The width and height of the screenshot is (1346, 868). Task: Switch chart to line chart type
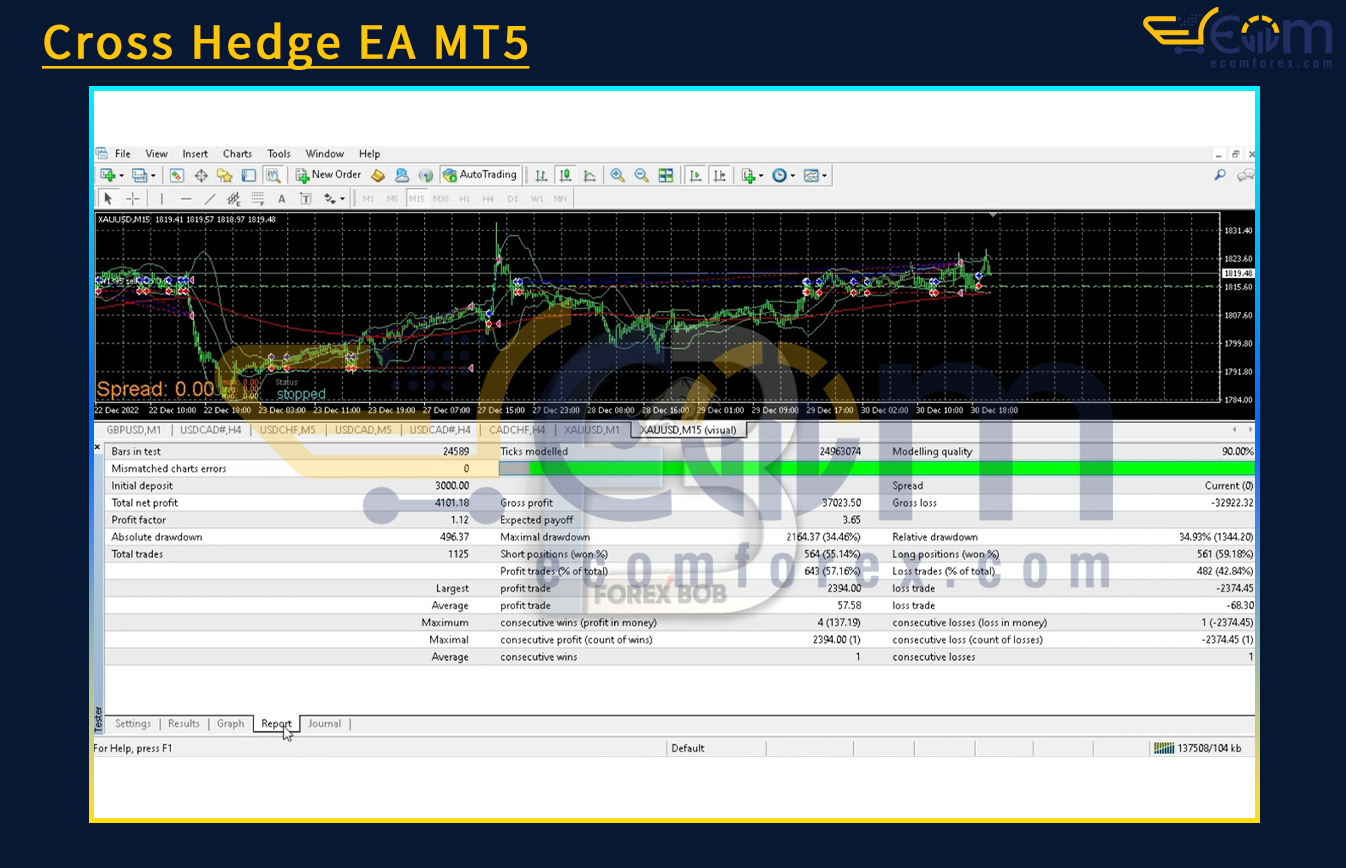click(590, 175)
